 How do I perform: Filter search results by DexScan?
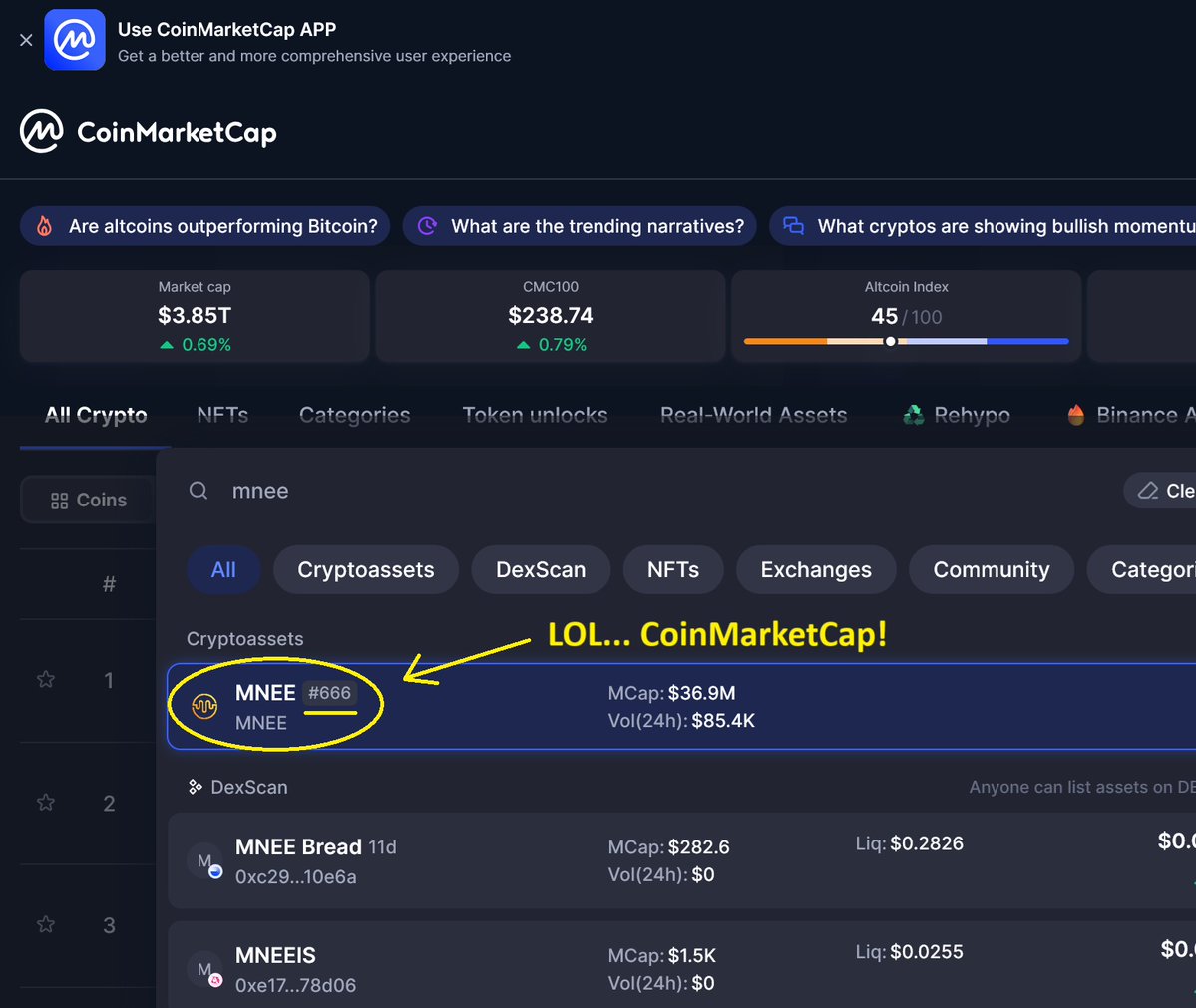pos(541,569)
